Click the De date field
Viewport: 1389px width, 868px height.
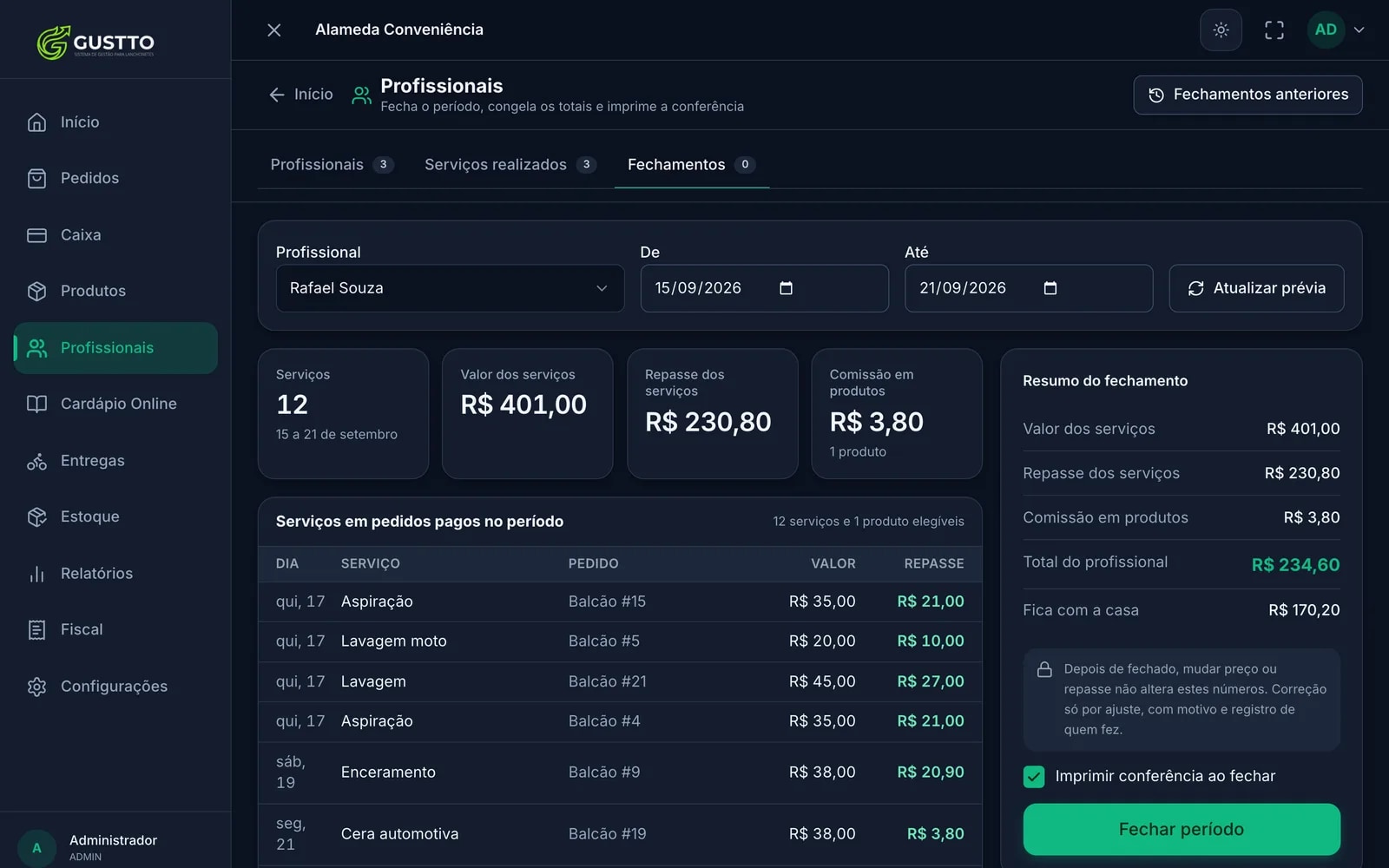click(764, 288)
